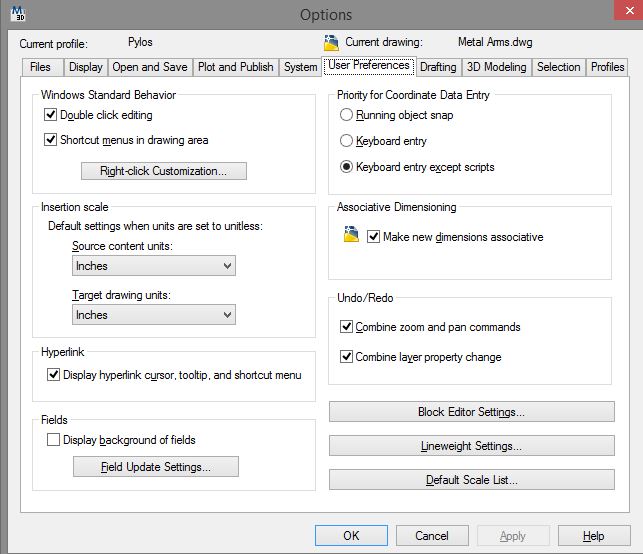Image resolution: width=643 pixels, height=554 pixels.
Task: Toggle Combine zoom and pan commands
Action: (x=347, y=327)
